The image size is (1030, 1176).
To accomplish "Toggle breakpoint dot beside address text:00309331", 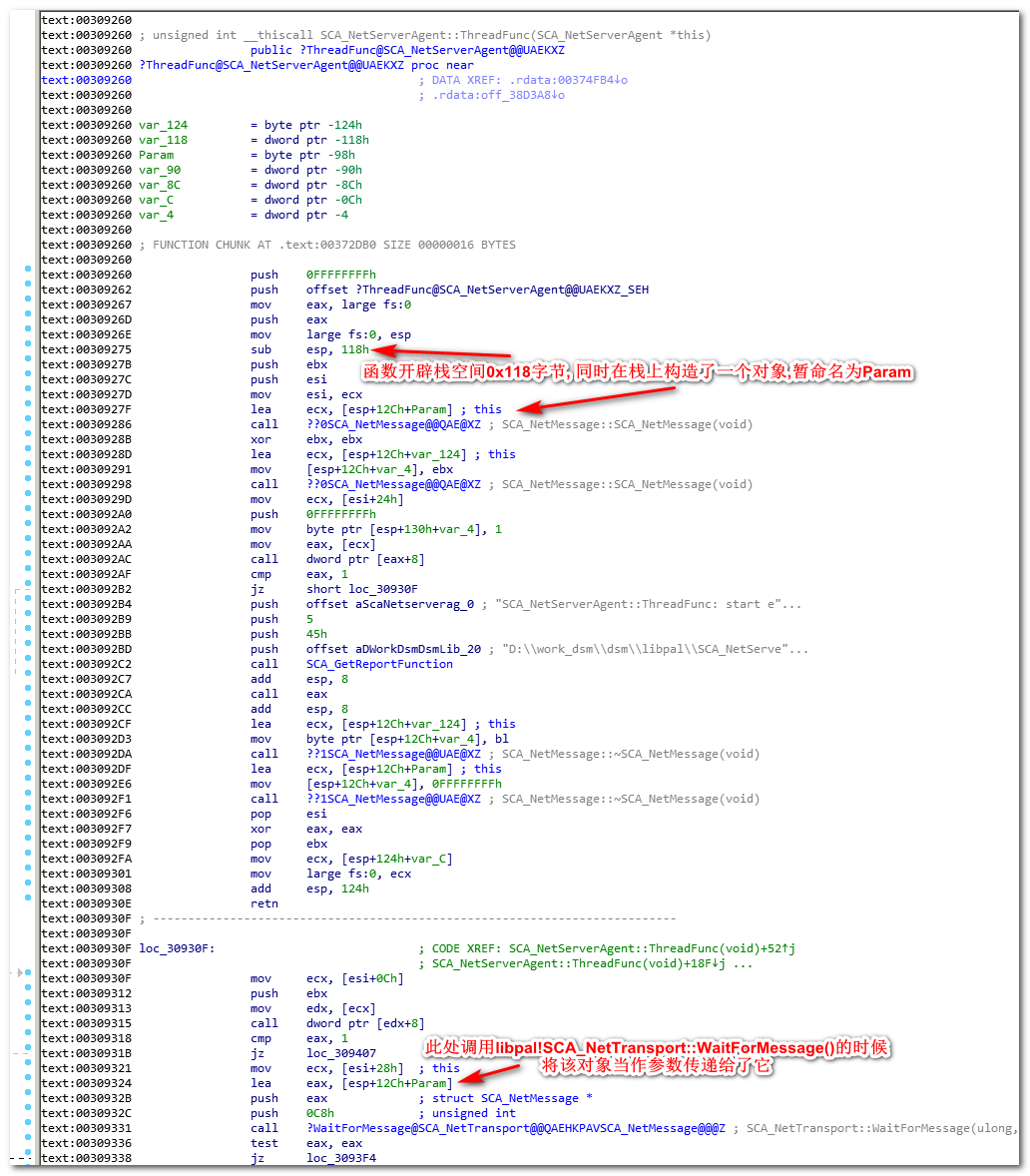I will click(28, 1122).
